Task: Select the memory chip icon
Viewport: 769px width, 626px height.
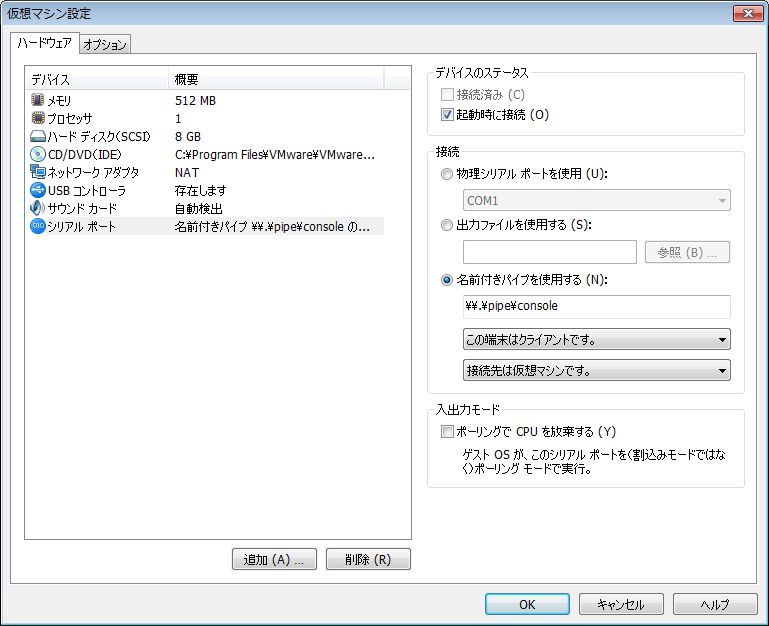Action: tap(37, 100)
